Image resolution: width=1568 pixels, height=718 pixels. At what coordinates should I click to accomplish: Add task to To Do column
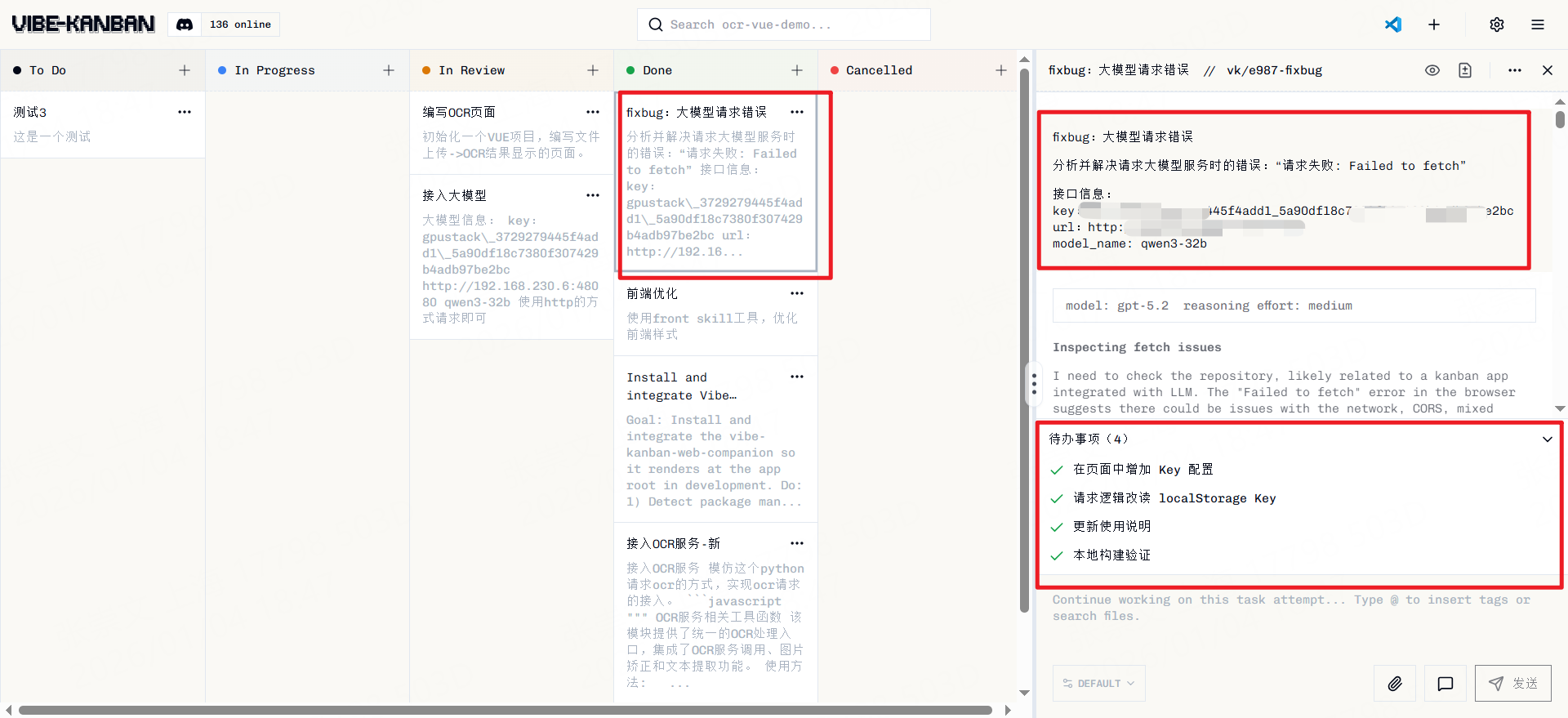185,70
